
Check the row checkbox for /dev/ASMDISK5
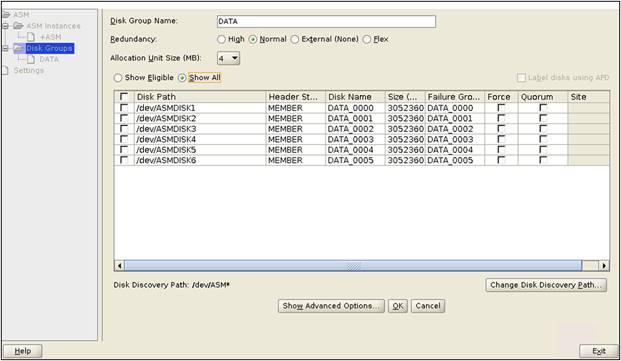pos(124,150)
